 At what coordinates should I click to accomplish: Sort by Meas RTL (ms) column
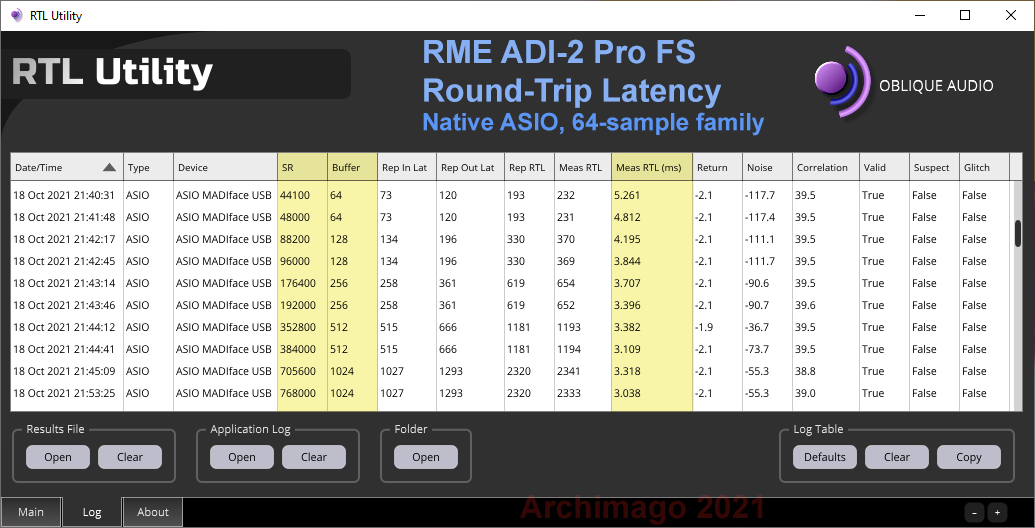(651, 168)
